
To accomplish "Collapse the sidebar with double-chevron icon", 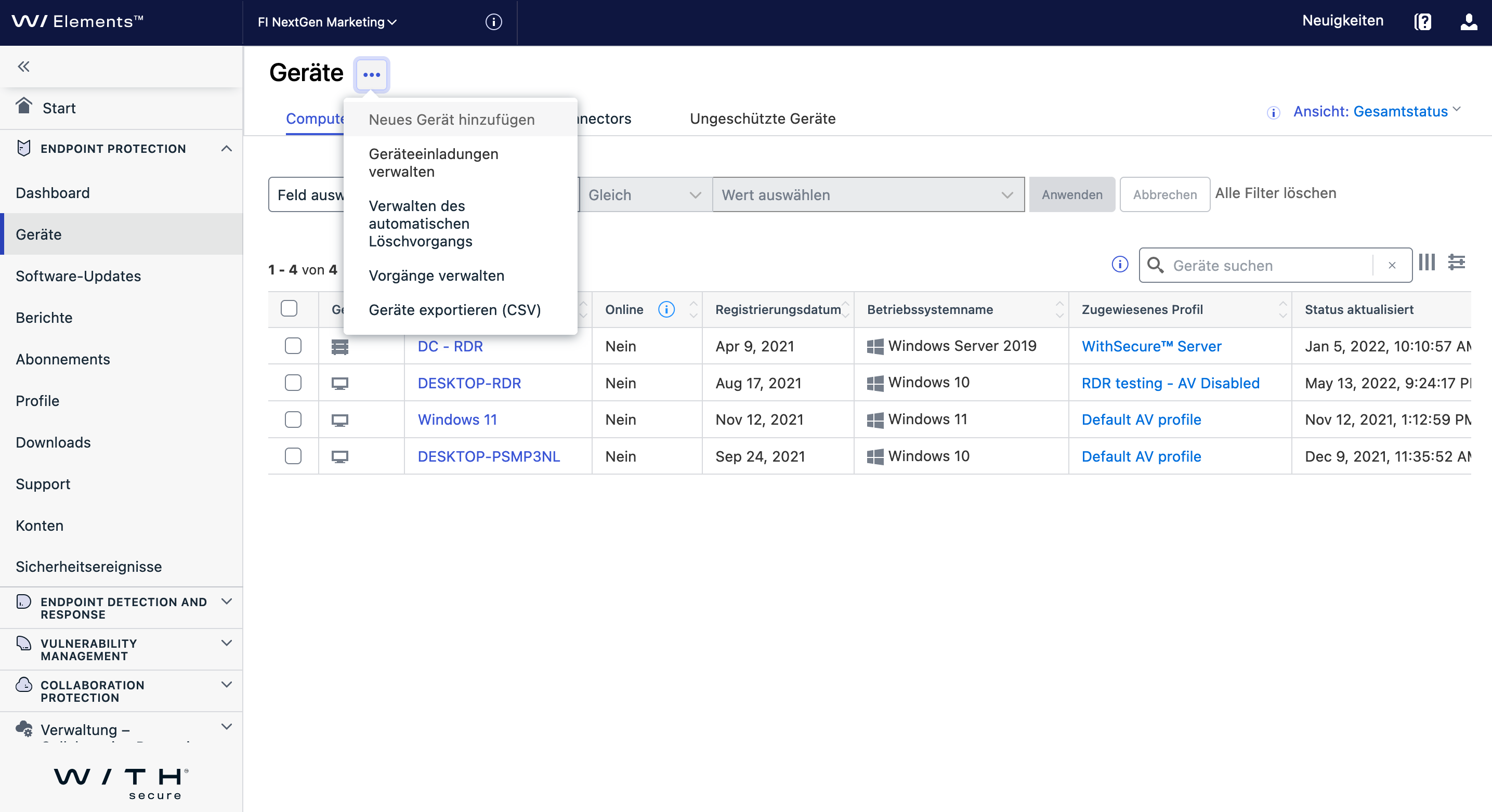I will (24, 67).
